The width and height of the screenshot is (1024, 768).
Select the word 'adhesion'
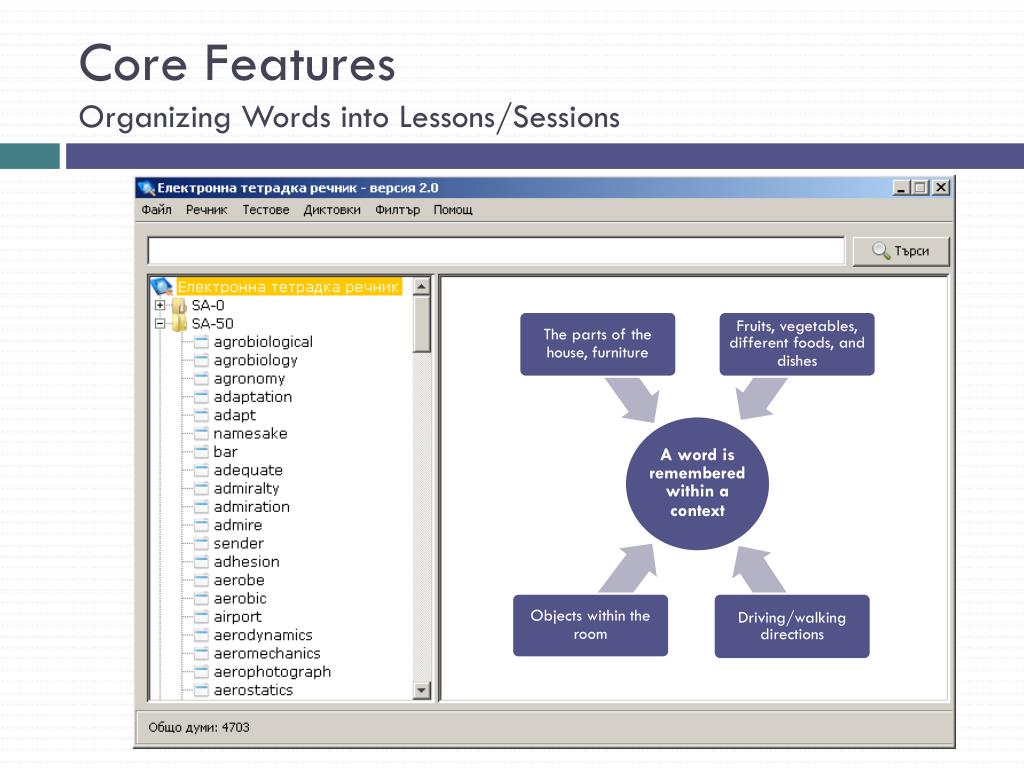click(246, 561)
